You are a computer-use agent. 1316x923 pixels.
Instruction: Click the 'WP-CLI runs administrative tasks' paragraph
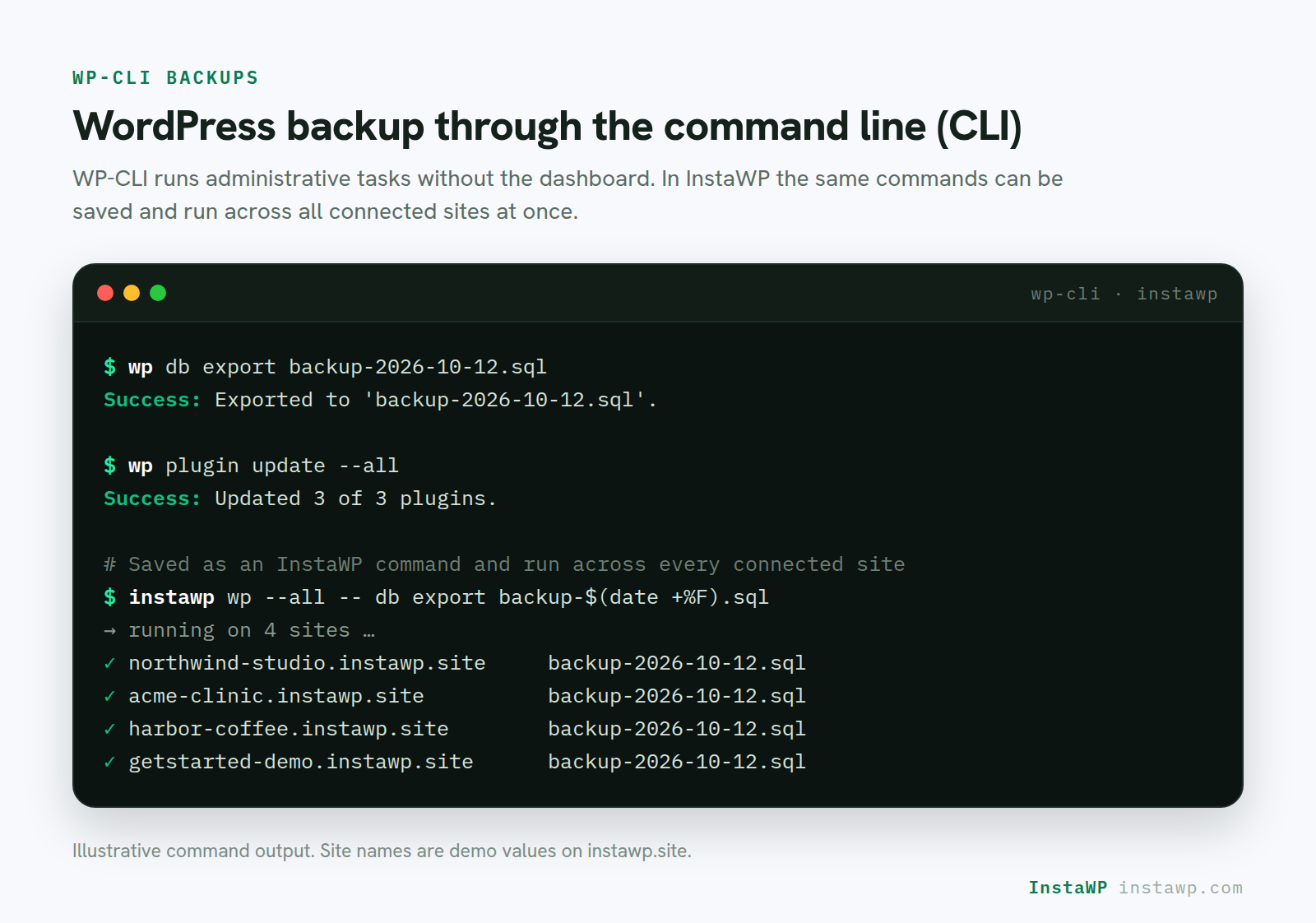[568, 195]
